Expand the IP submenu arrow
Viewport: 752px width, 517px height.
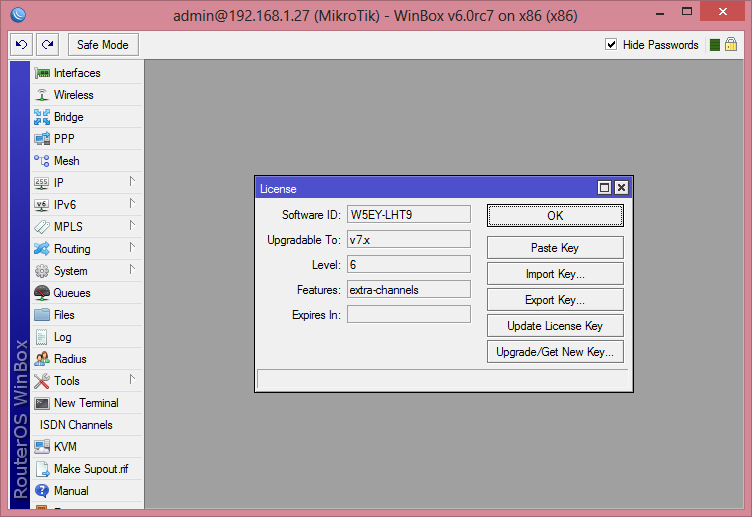[x=131, y=182]
